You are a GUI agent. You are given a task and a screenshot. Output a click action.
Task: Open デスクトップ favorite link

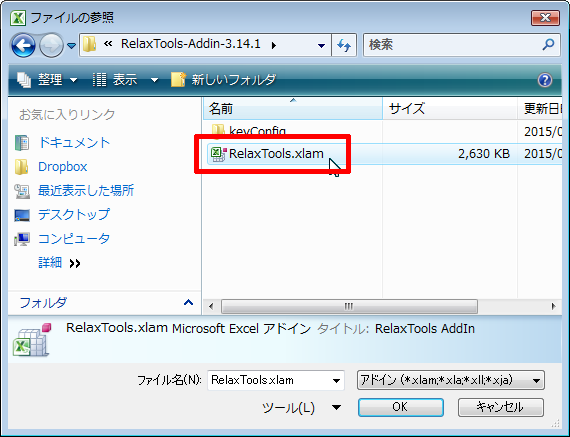point(74,215)
